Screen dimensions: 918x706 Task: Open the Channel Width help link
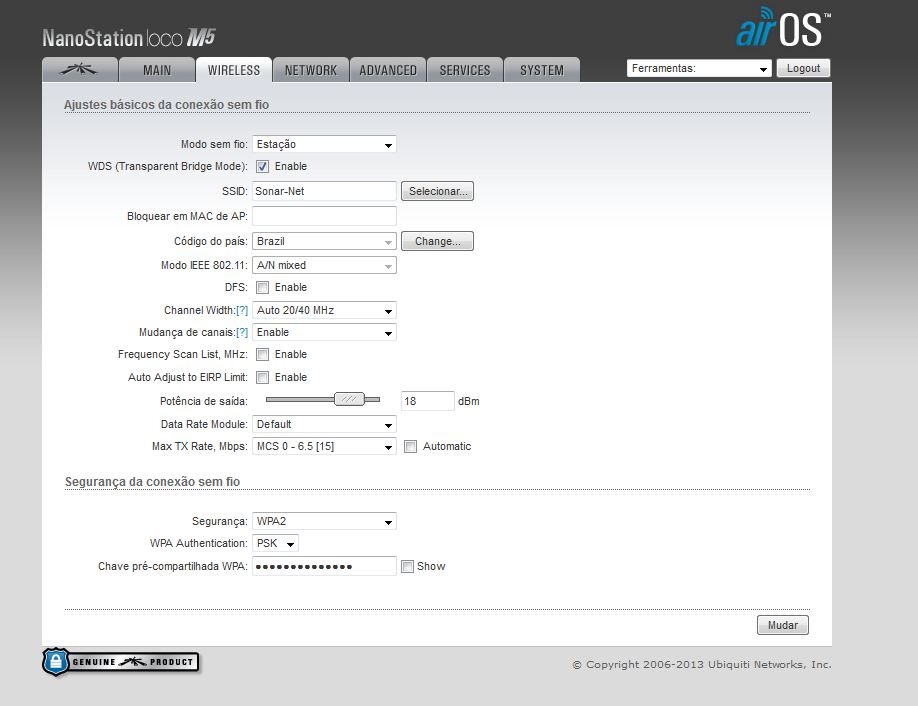tap(242, 310)
